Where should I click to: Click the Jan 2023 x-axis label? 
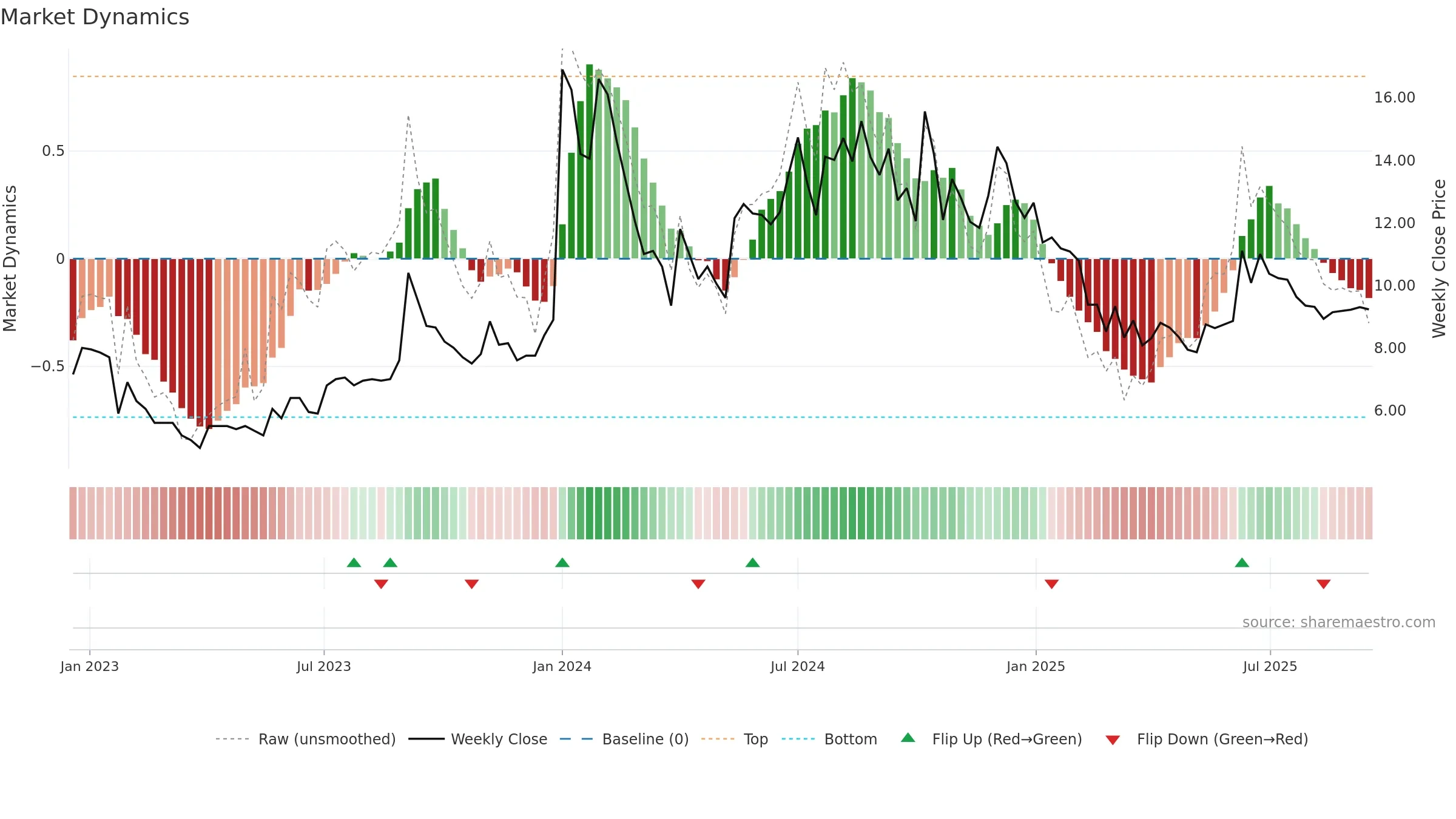[x=90, y=666]
